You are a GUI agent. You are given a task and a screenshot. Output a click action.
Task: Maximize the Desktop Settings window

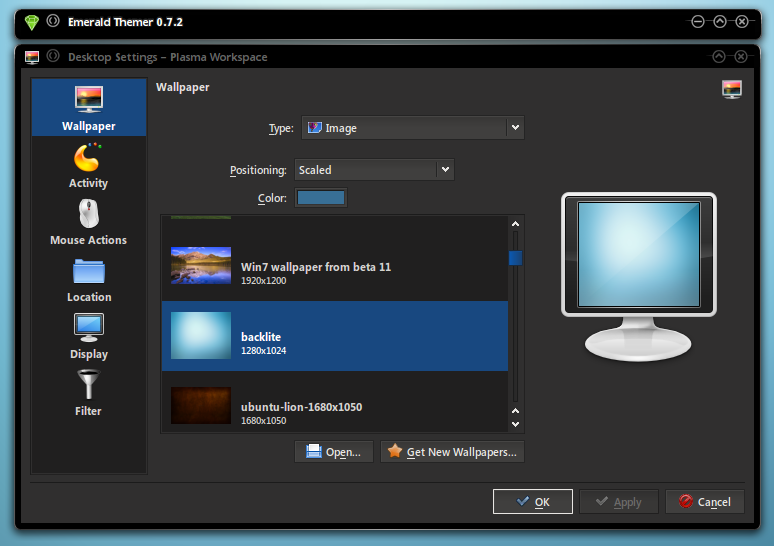click(x=719, y=57)
